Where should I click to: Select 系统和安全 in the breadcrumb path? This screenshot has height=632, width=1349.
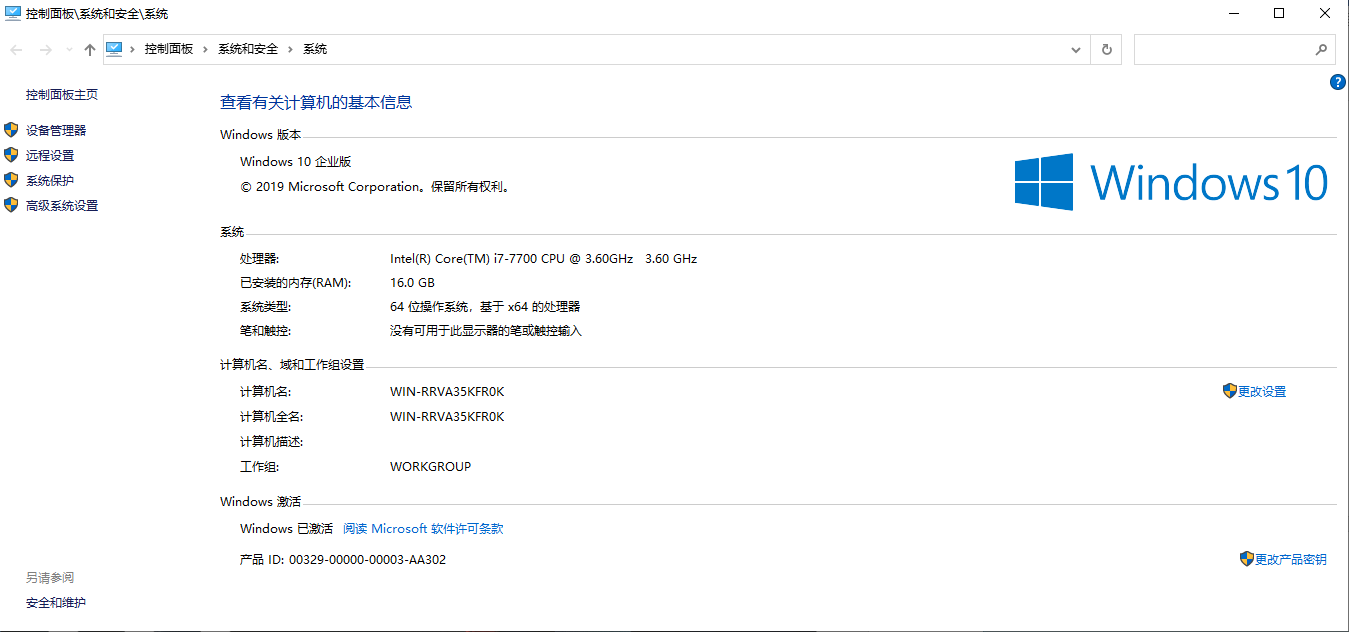coord(248,49)
